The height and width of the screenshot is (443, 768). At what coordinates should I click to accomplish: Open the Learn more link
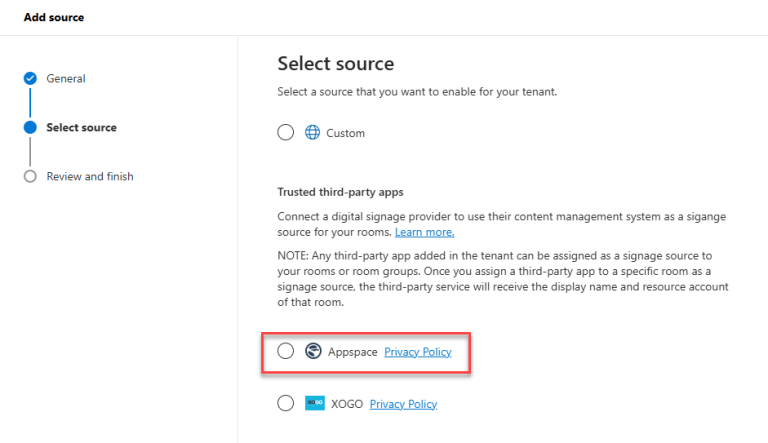[x=424, y=232]
